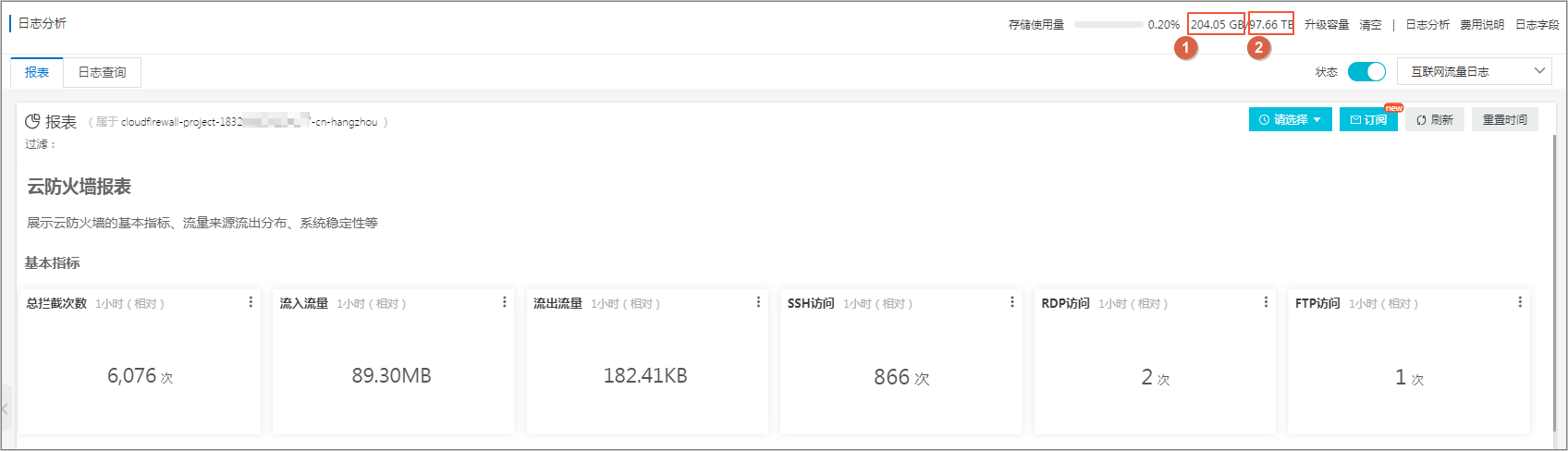This screenshot has height=451, width=1568.
Task: Open more options for 流入流量 card
Action: pyautogui.click(x=504, y=302)
